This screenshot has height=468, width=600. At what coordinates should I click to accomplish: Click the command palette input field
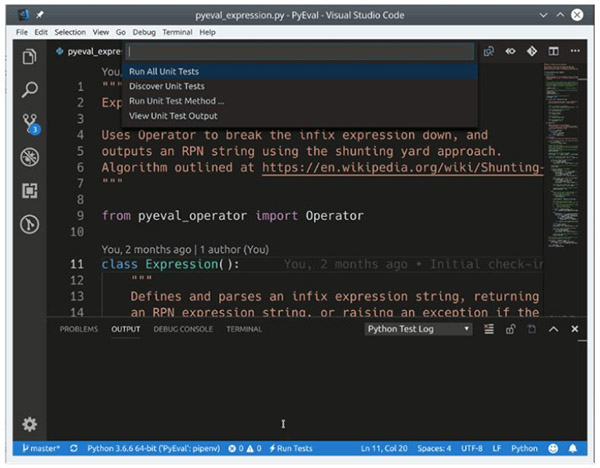[298, 51]
